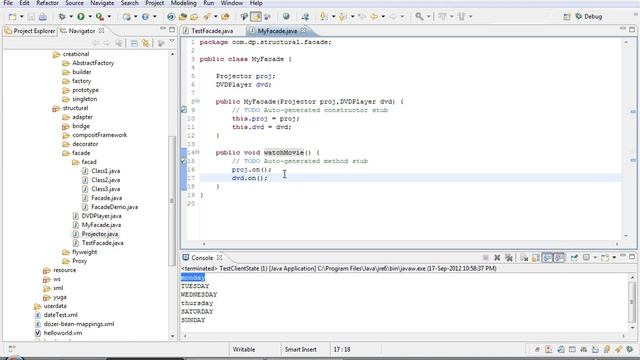This screenshot has height=360, width=640.
Task: Open the Source menu
Action: pos(74,3)
